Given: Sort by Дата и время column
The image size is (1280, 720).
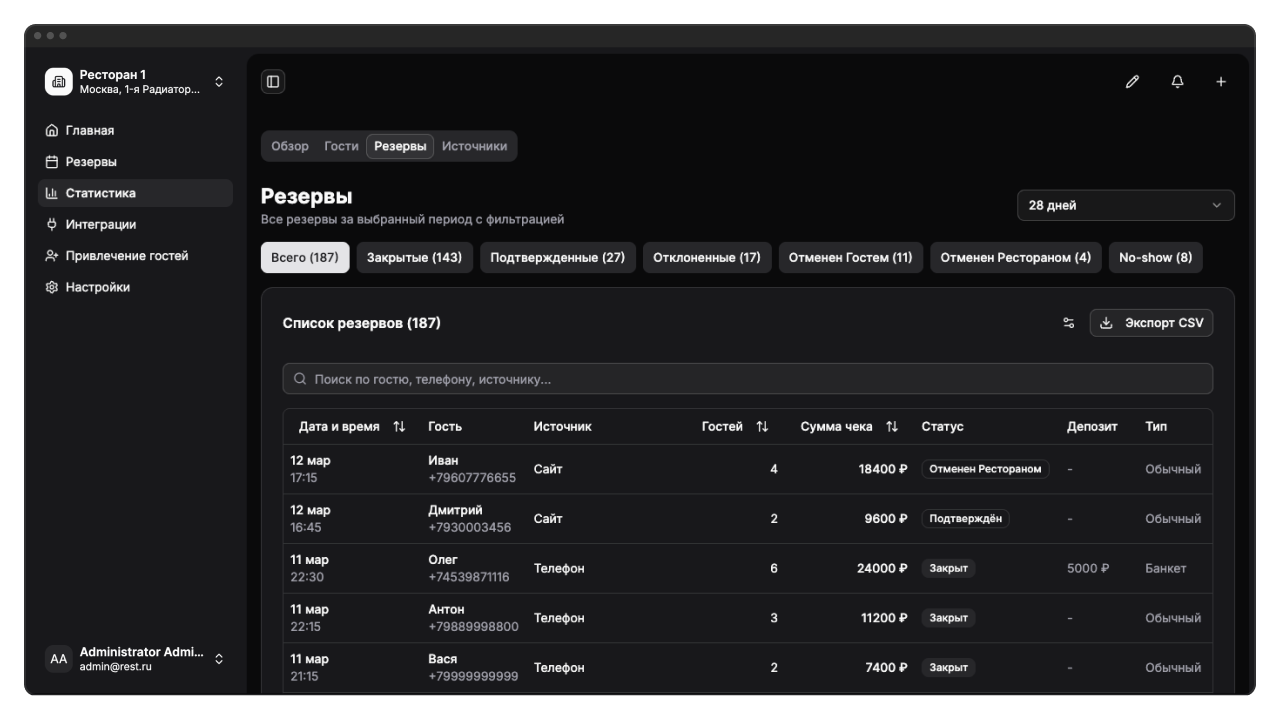Looking at the screenshot, I should coord(399,427).
